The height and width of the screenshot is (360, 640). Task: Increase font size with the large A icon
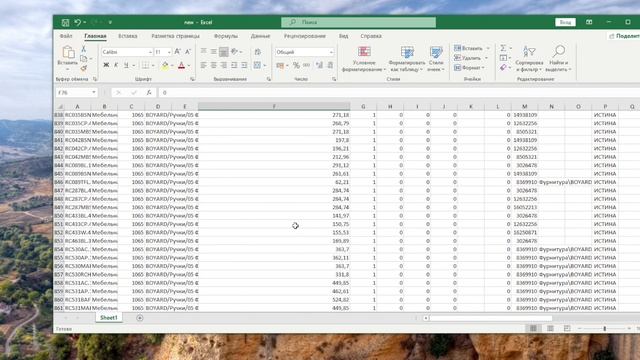178,52
